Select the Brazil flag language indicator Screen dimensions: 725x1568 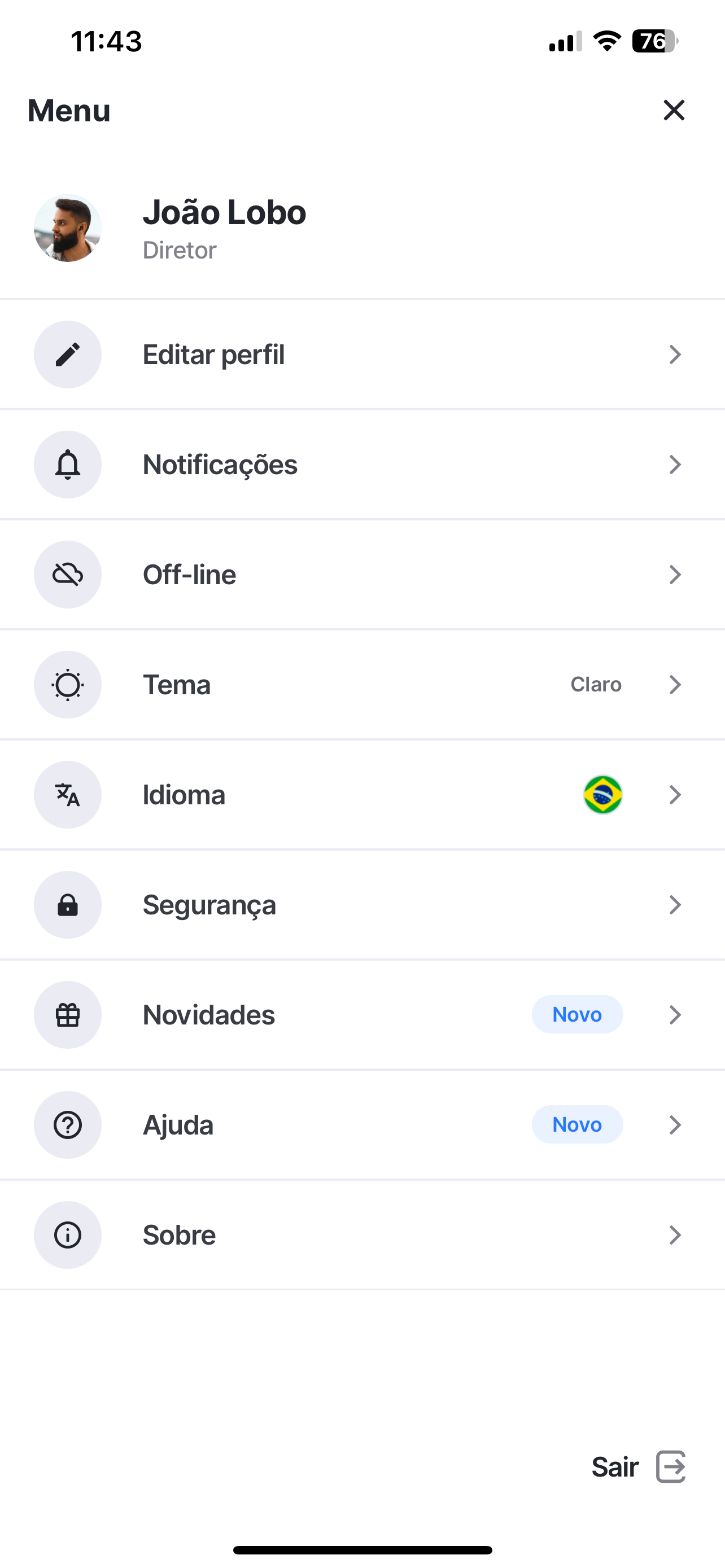point(602,795)
